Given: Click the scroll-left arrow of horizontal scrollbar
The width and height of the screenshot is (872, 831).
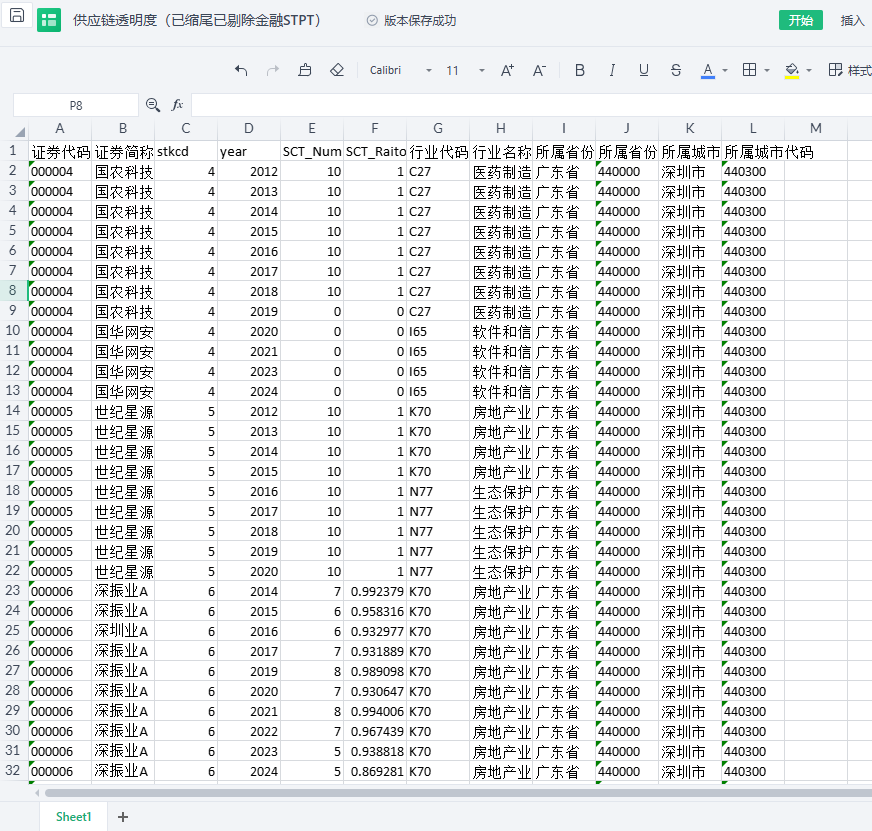Looking at the screenshot, I should (x=37, y=793).
